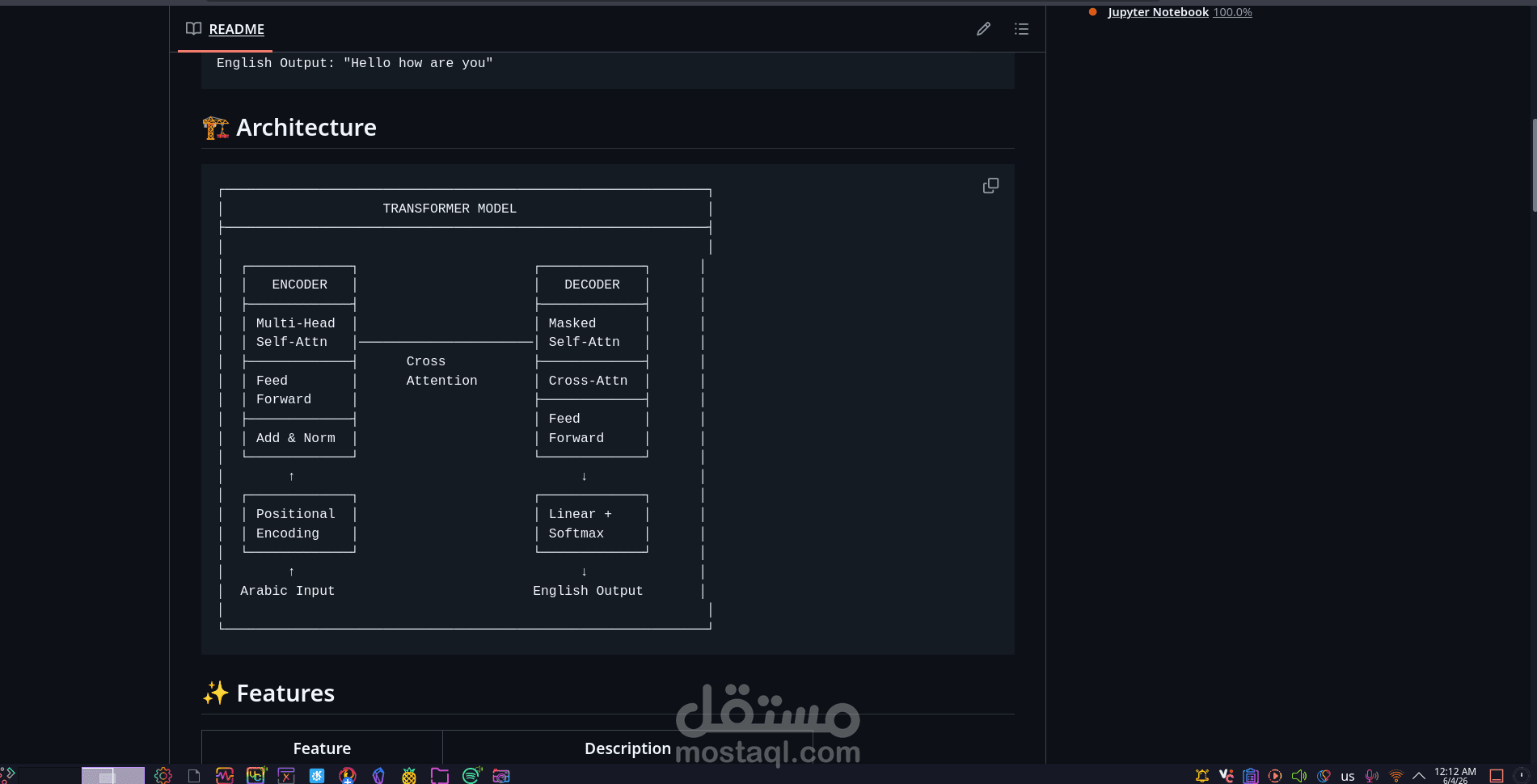
Task: Click the DECODER box label
Action: [592, 285]
